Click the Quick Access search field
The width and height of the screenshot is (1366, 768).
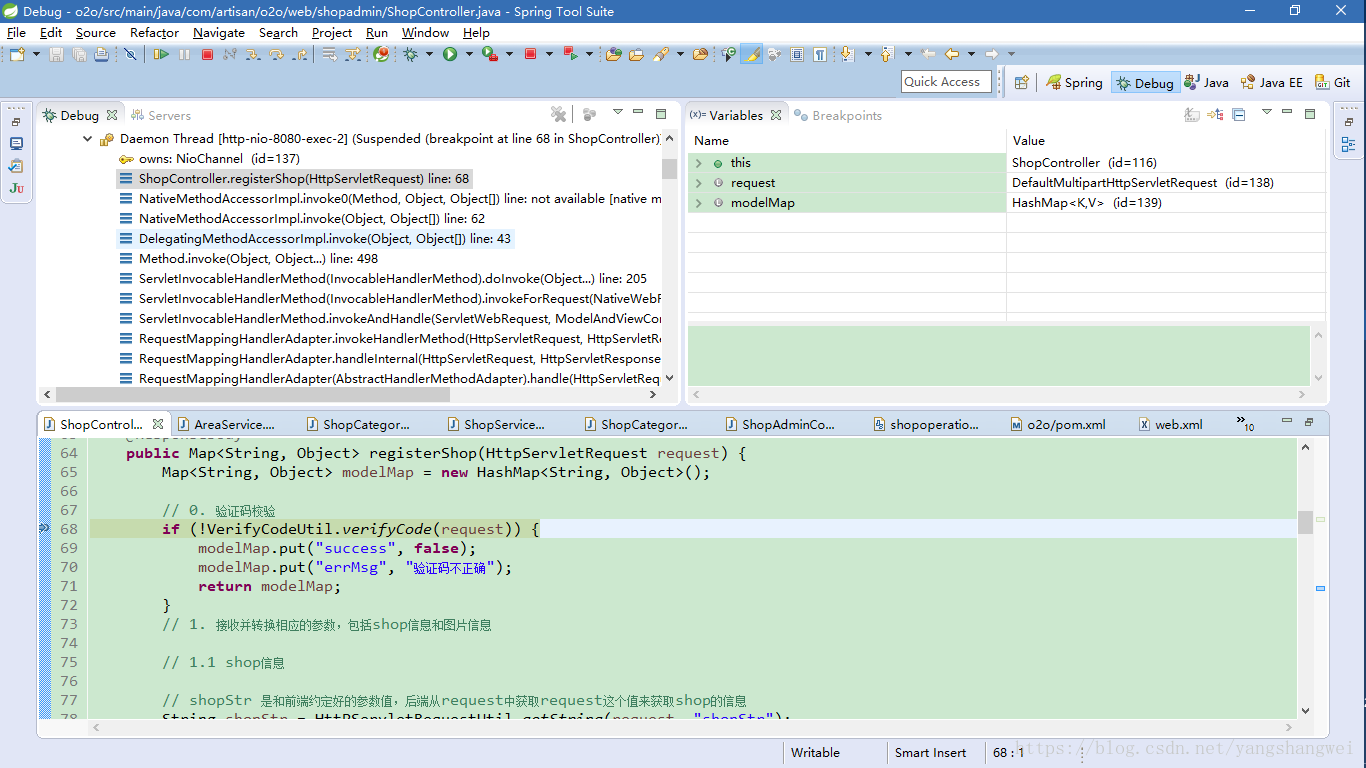[945, 82]
